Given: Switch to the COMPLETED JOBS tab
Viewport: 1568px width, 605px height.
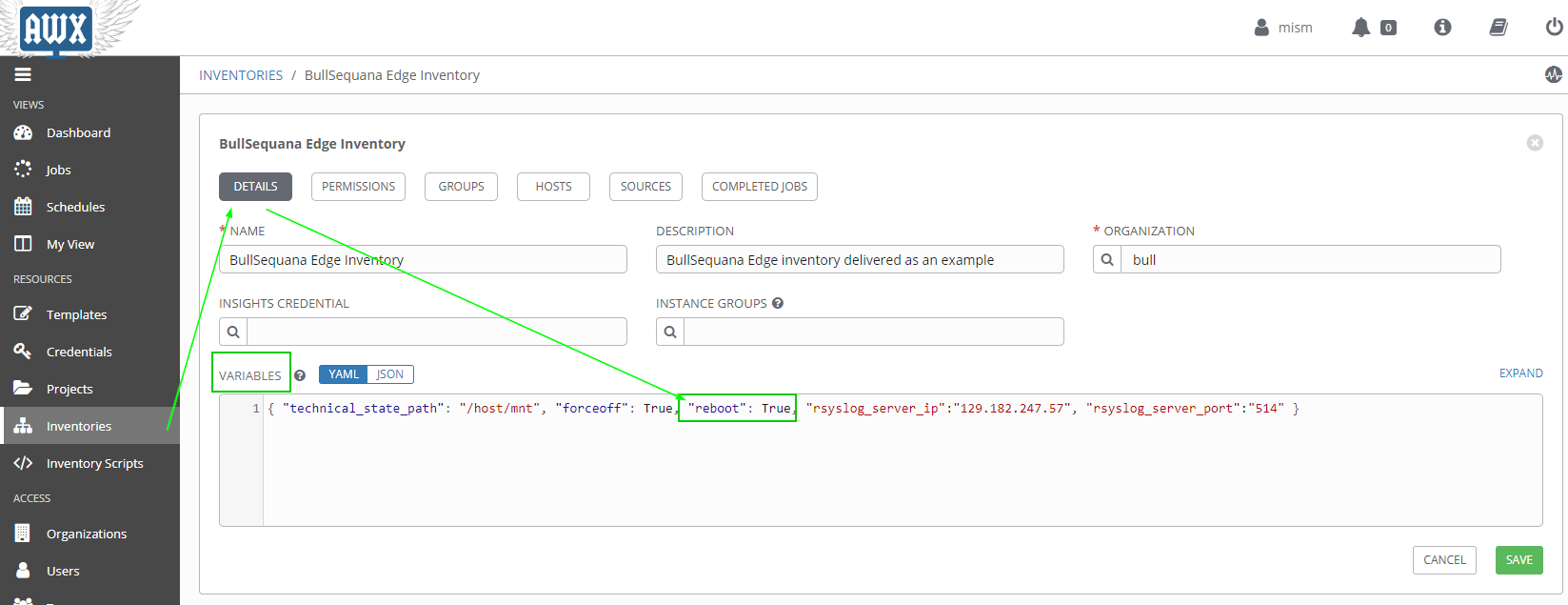Looking at the screenshot, I should point(759,187).
